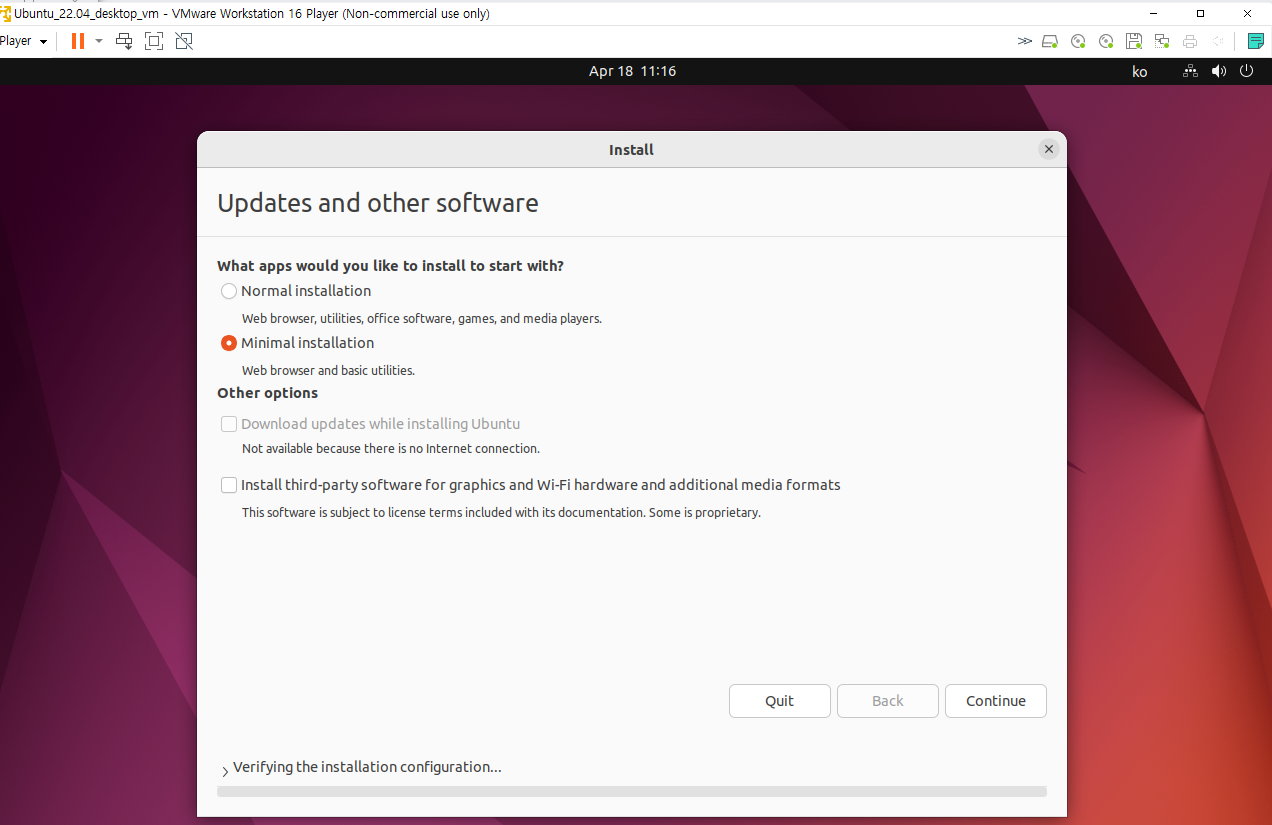The height and width of the screenshot is (825, 1272).
Task: Open the ko keyboard layout indicator
Action: [x=1140, y=71]
